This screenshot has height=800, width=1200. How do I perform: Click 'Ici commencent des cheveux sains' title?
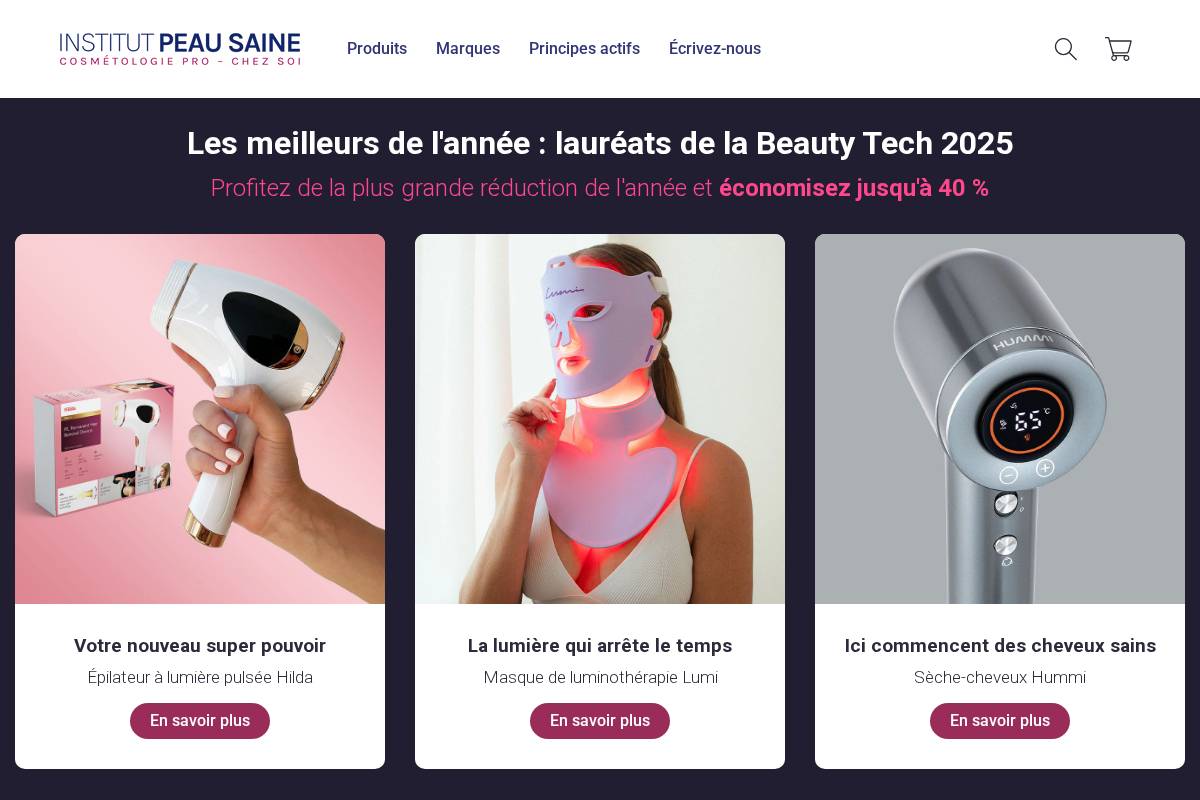(1000, 646)
